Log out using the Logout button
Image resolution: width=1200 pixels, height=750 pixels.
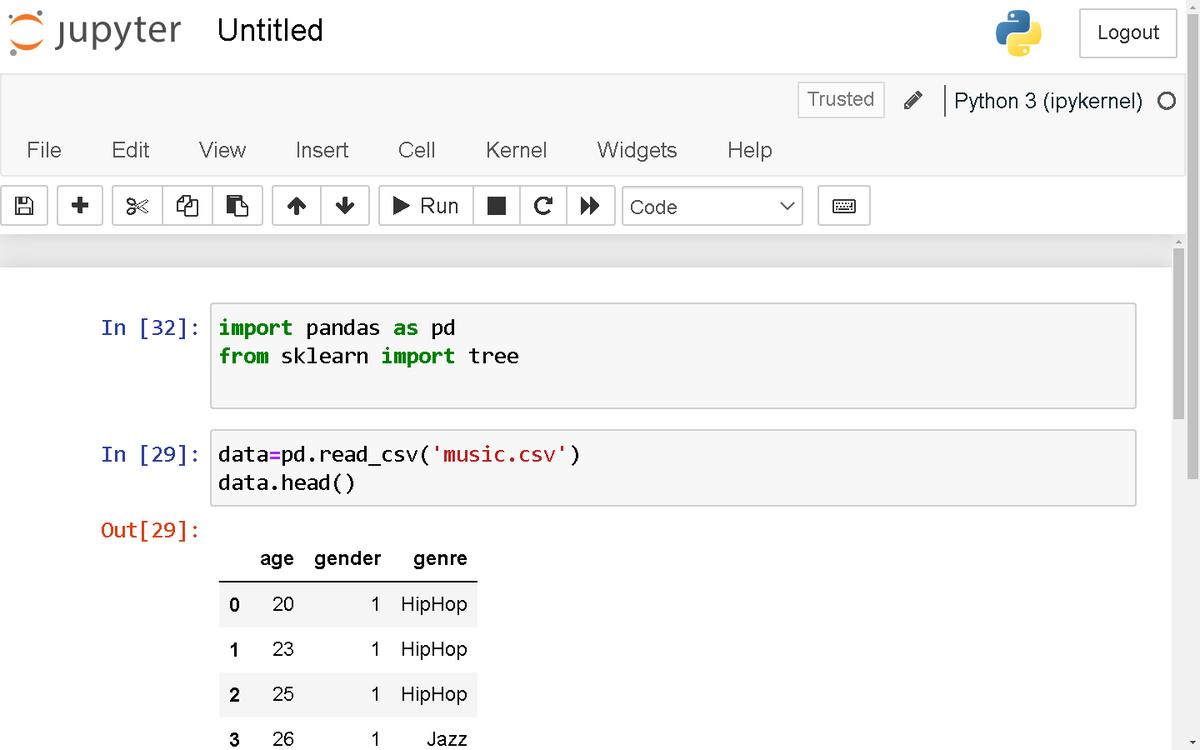pos(1128,33)
